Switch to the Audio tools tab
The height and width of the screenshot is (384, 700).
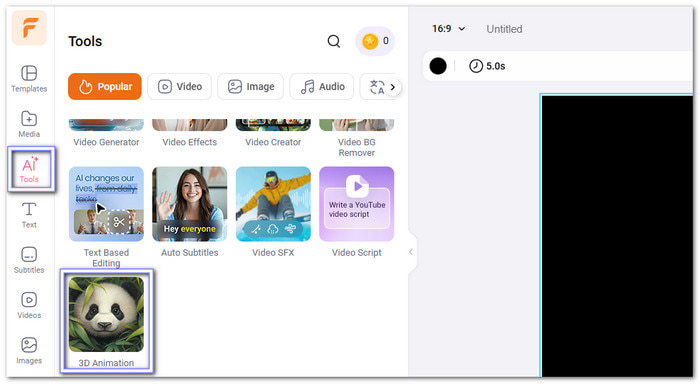point(322,87)
